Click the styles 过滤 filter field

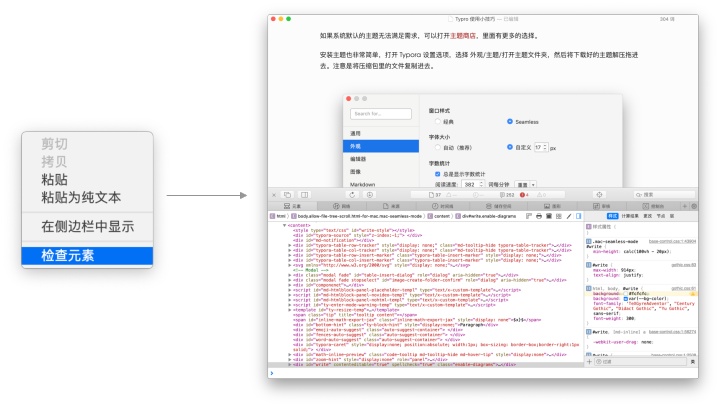(x=641, y=362)
